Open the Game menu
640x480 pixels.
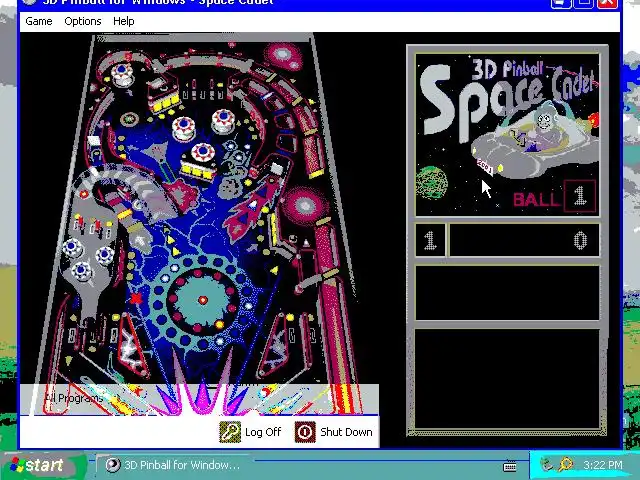tap(39, 21)
